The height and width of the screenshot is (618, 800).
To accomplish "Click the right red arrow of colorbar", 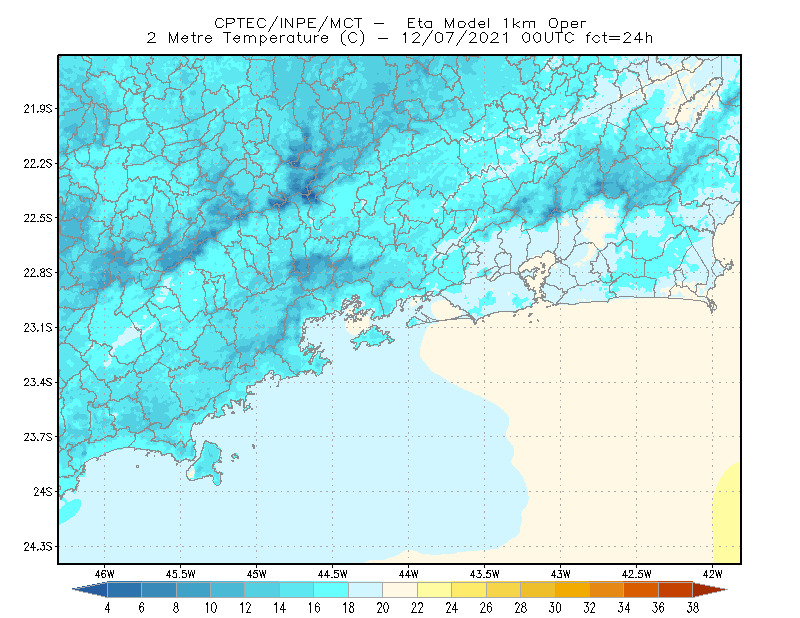I will 710,589.
